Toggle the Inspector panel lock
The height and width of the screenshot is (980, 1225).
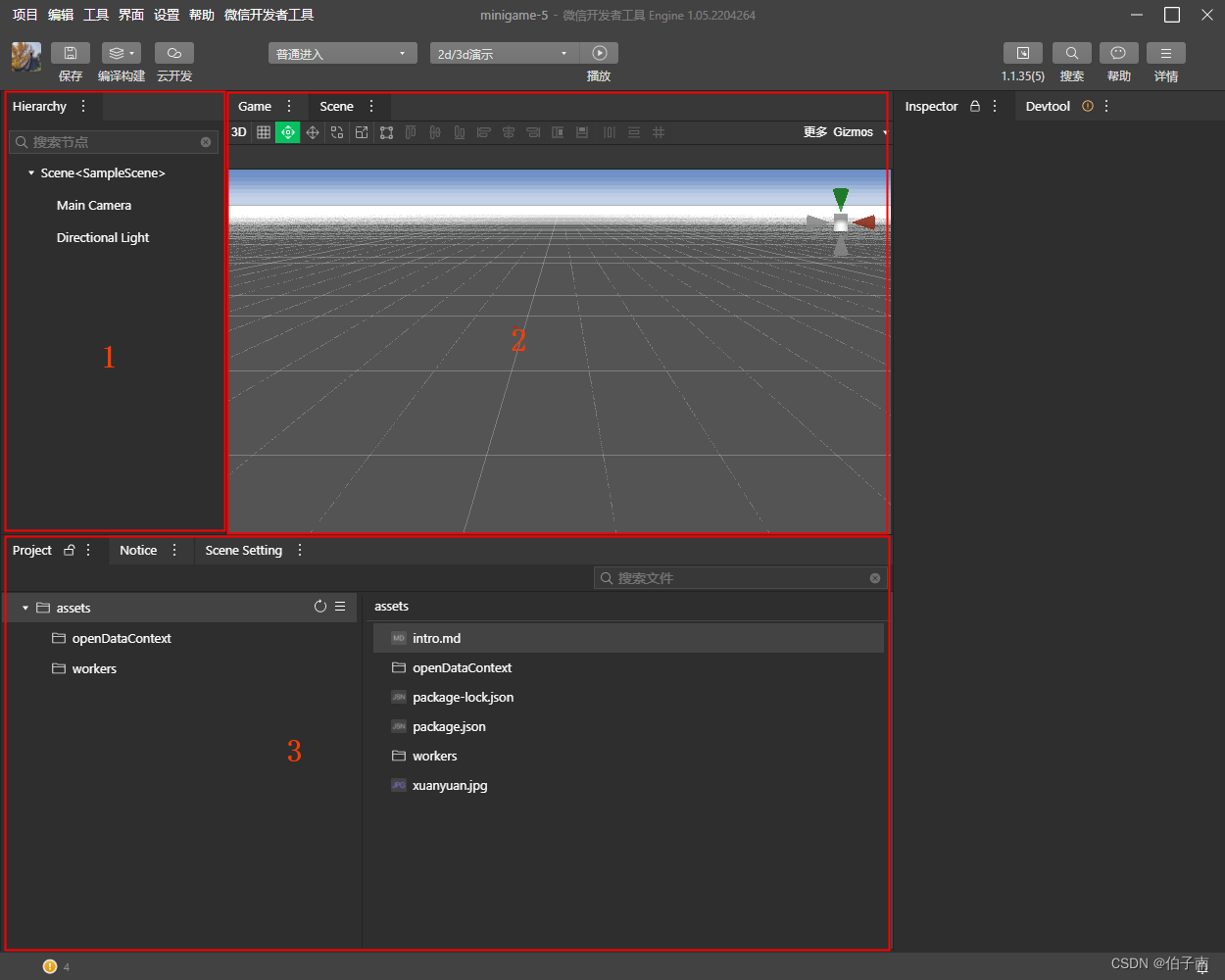(975, 106)
